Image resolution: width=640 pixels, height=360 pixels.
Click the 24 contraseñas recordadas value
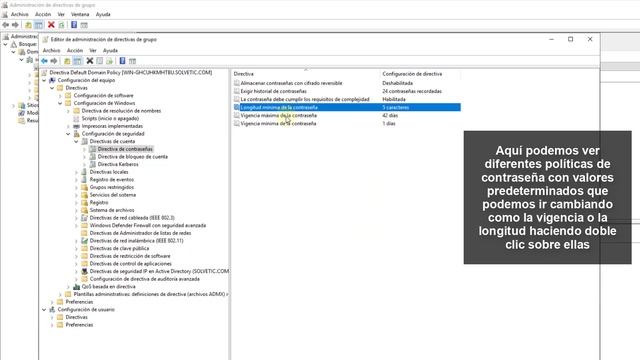[x=412, y=91]
